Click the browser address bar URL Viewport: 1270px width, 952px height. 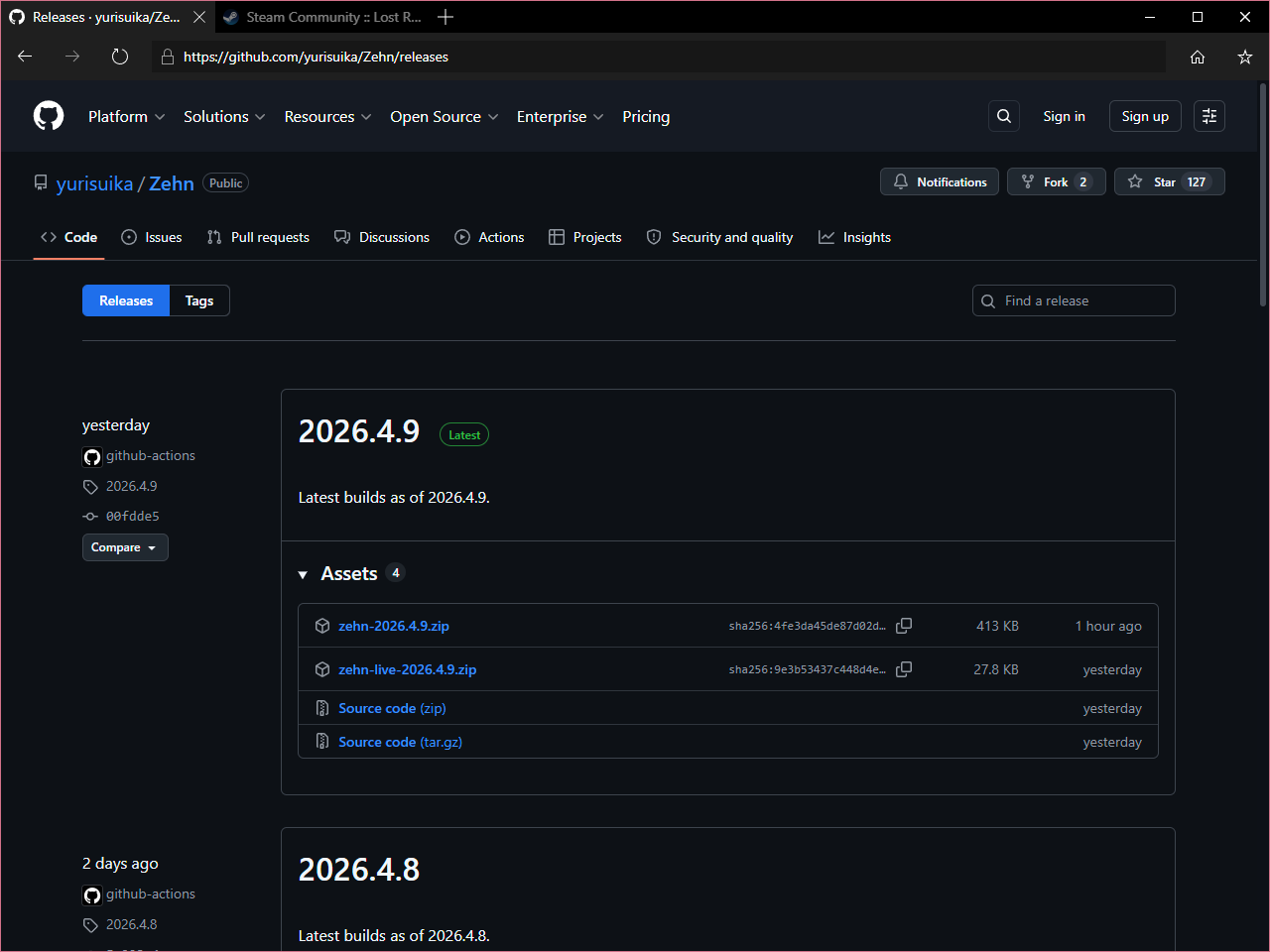[x=316, y=57]
